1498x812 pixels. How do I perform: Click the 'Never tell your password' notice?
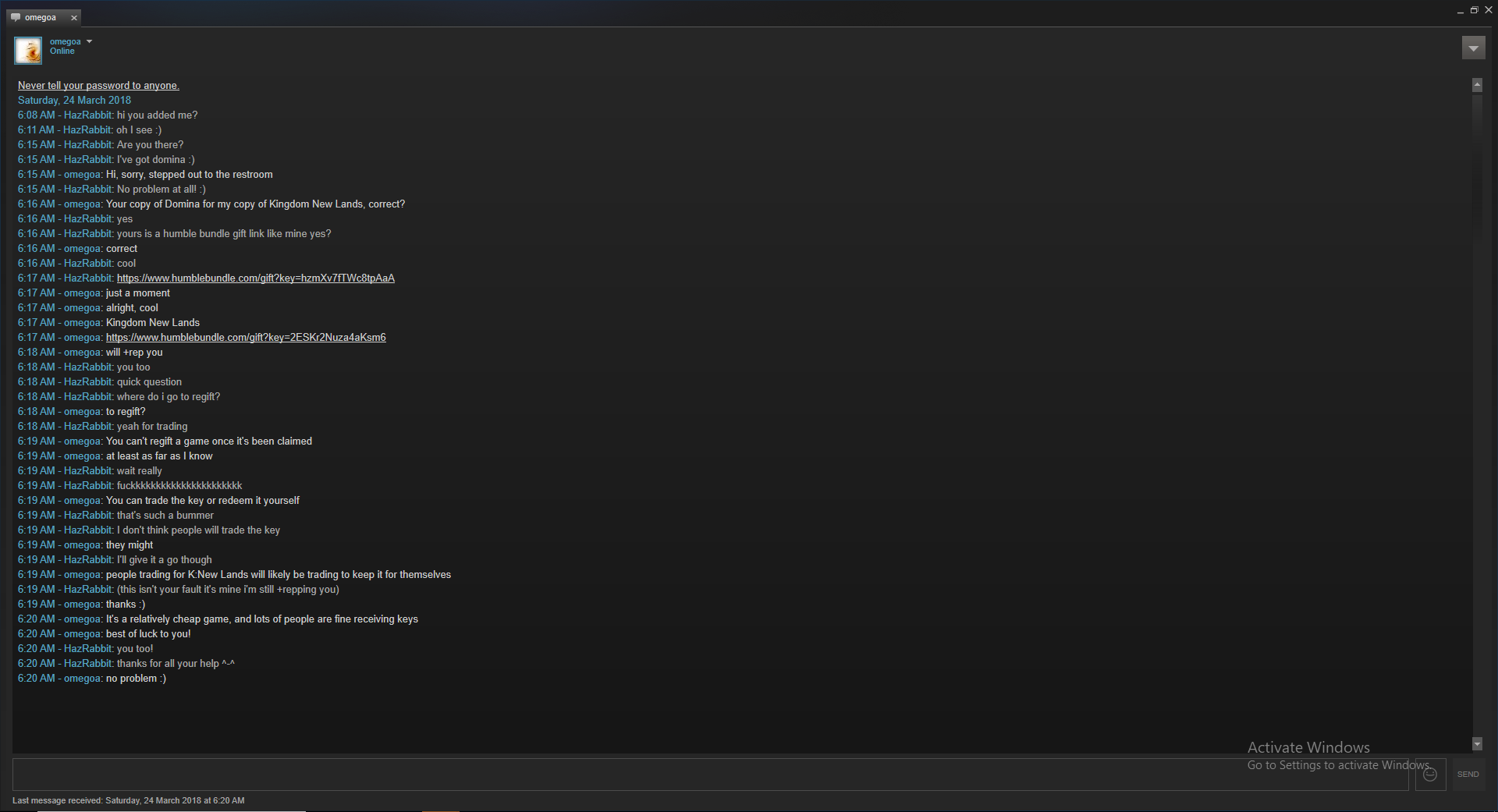pos(98,86)
